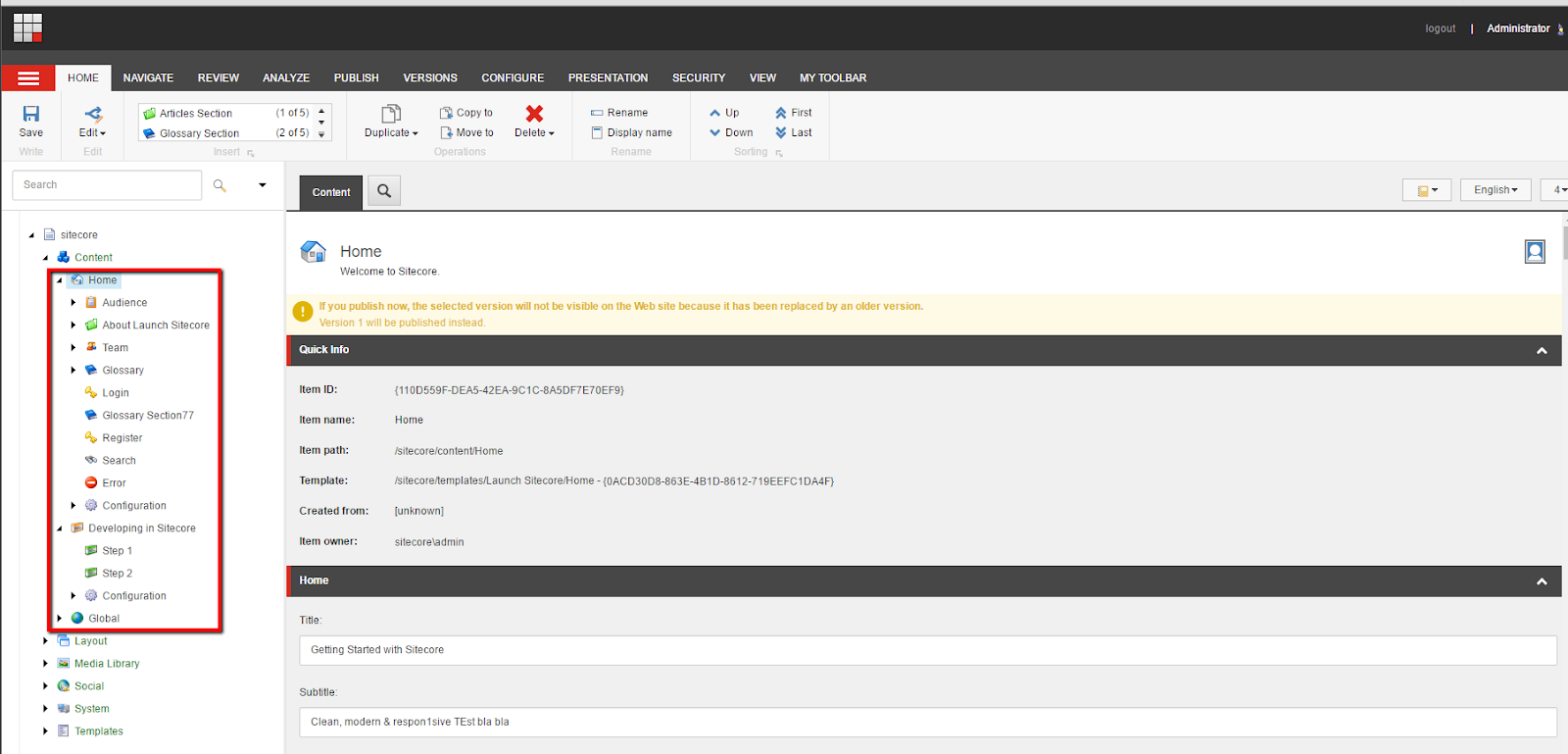This screenshot has width=1568, height=754.
Task: Select the Content editor tab
Action: (331, 192)
